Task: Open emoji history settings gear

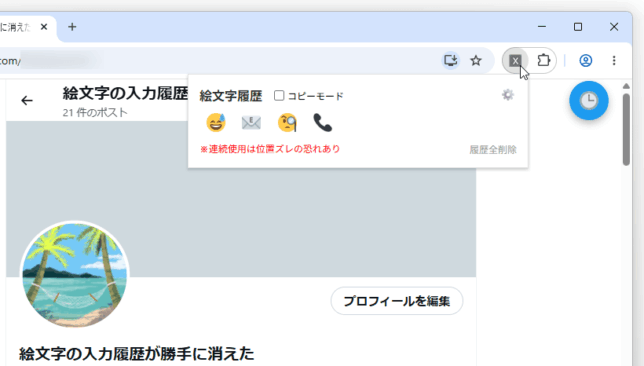Action: coord(508,95)
